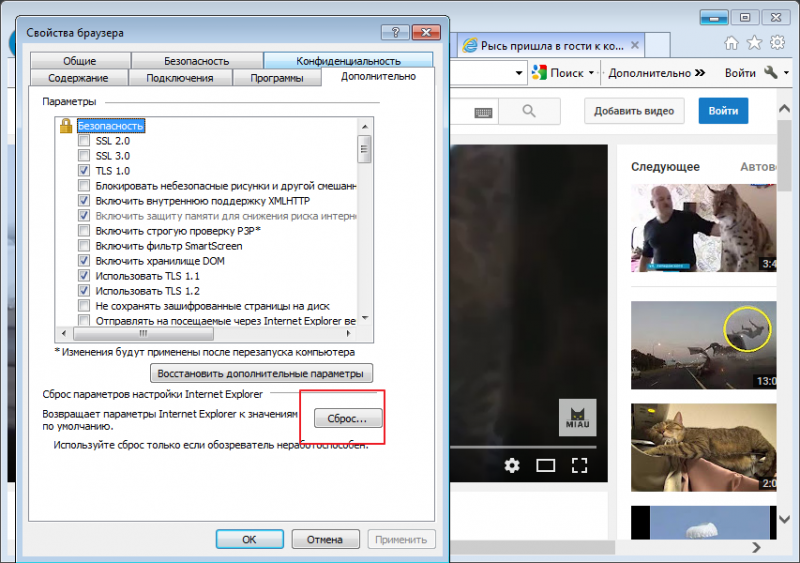Click settings list scroll-right arrow

pyautogui.click(x=348, y=333)
